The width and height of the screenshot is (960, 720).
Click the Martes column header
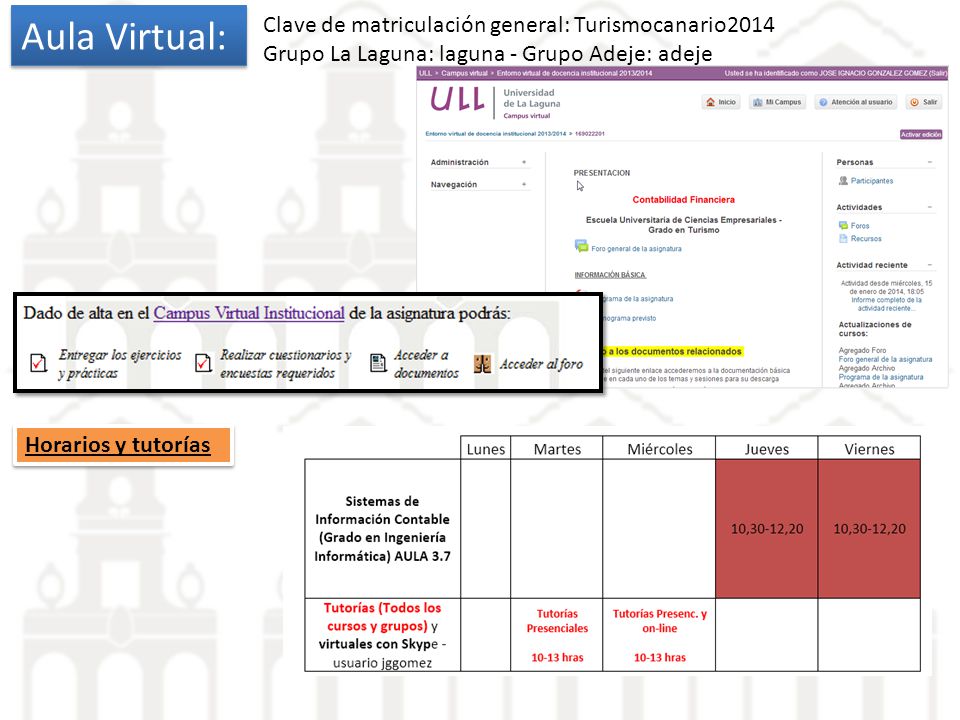(x=557, y=448)
